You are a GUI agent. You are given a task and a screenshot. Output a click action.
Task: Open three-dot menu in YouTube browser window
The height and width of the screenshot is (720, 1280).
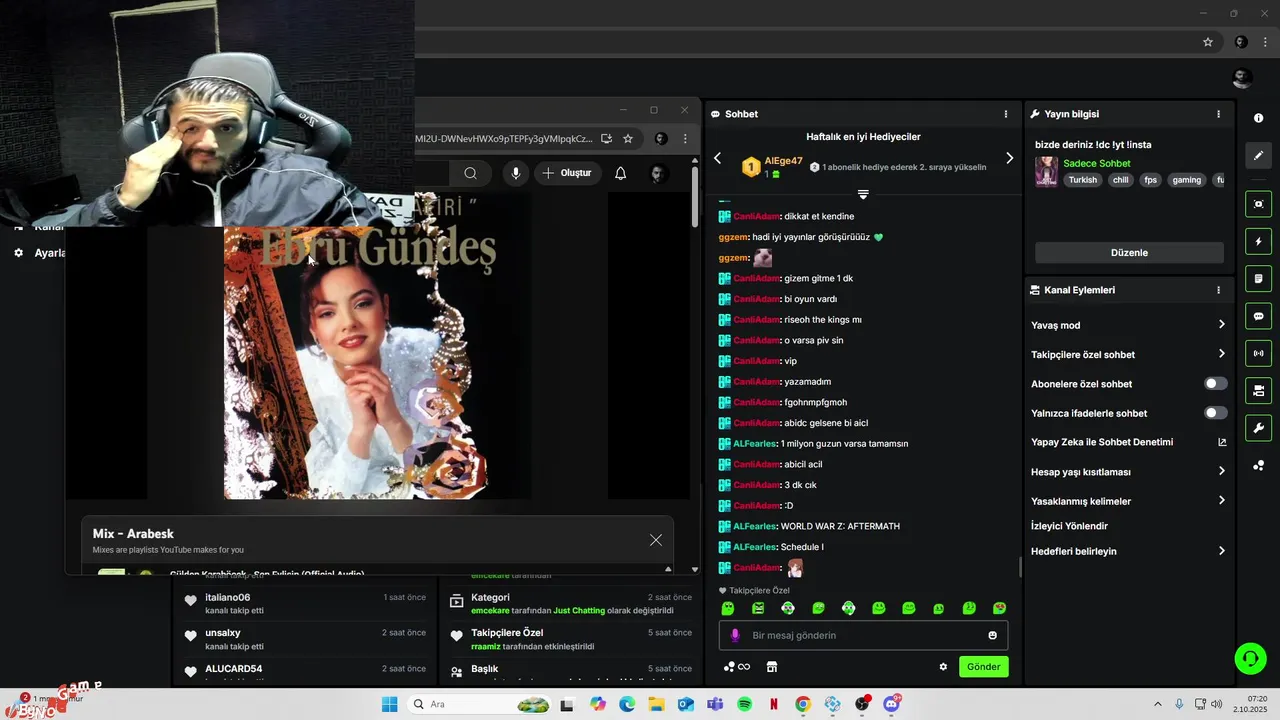[685, 139]
